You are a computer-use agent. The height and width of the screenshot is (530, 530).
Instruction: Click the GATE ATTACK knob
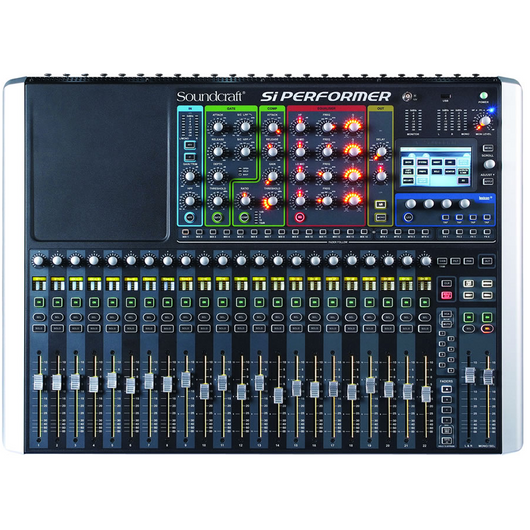tap(218, 127)
